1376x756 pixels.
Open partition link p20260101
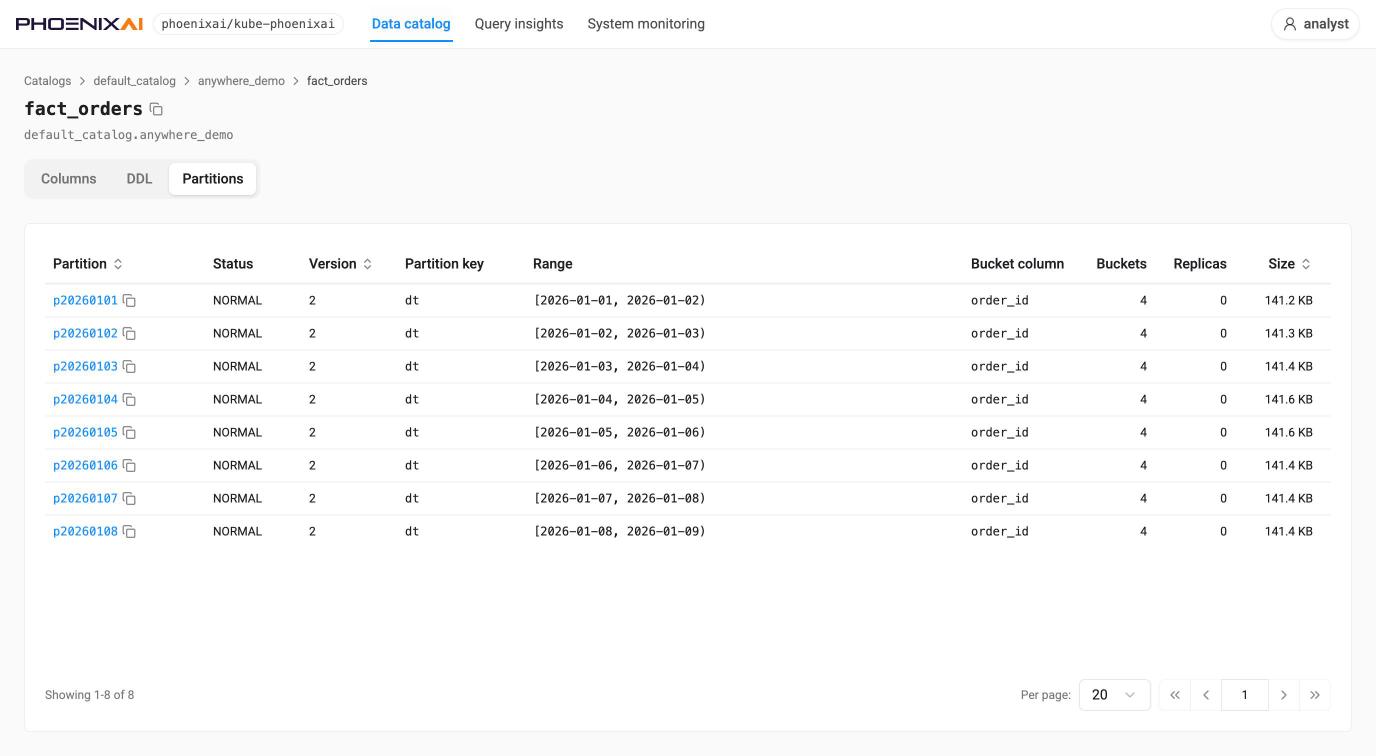85,301
